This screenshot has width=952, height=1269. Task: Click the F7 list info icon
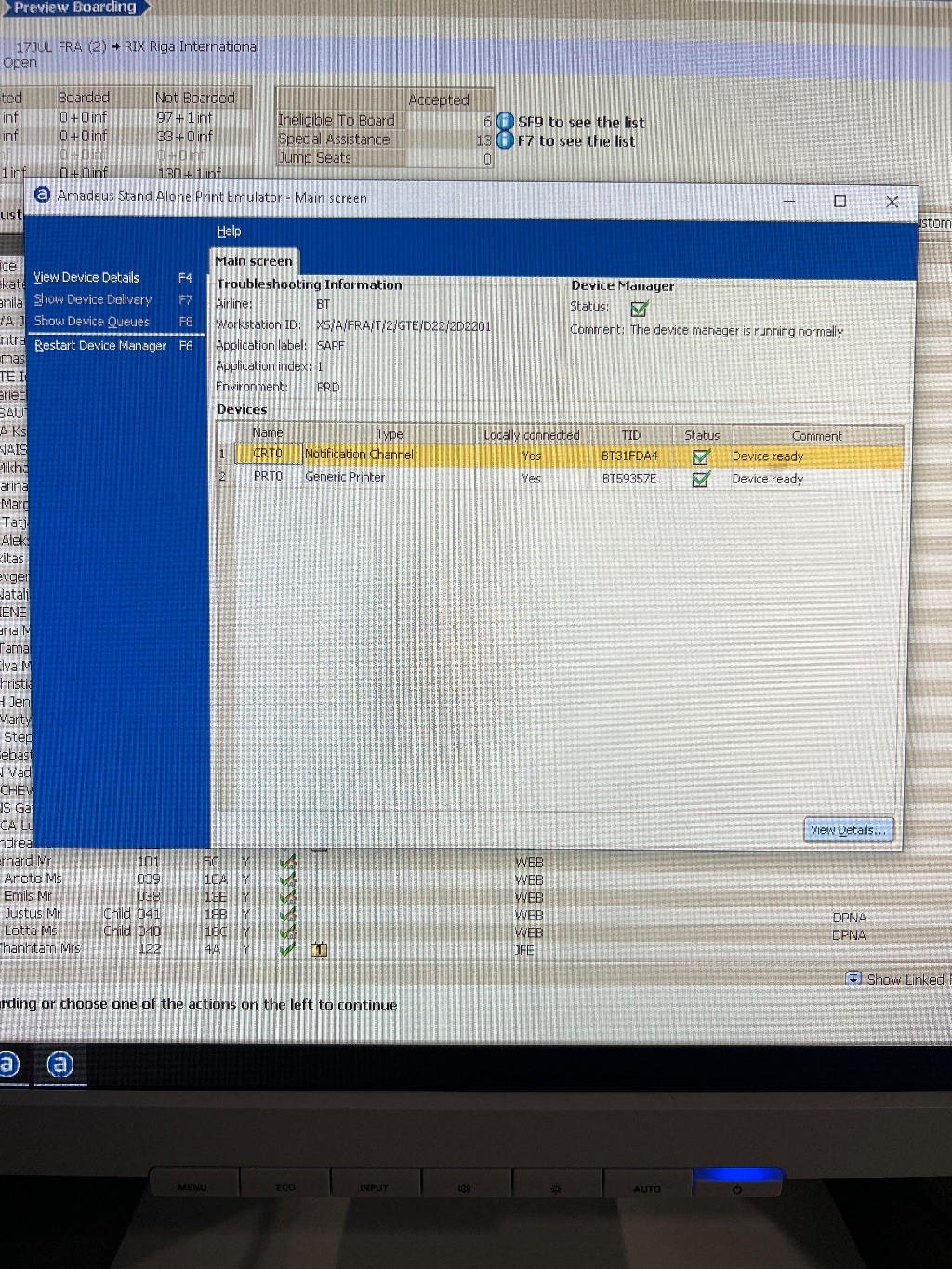point(505,140)
